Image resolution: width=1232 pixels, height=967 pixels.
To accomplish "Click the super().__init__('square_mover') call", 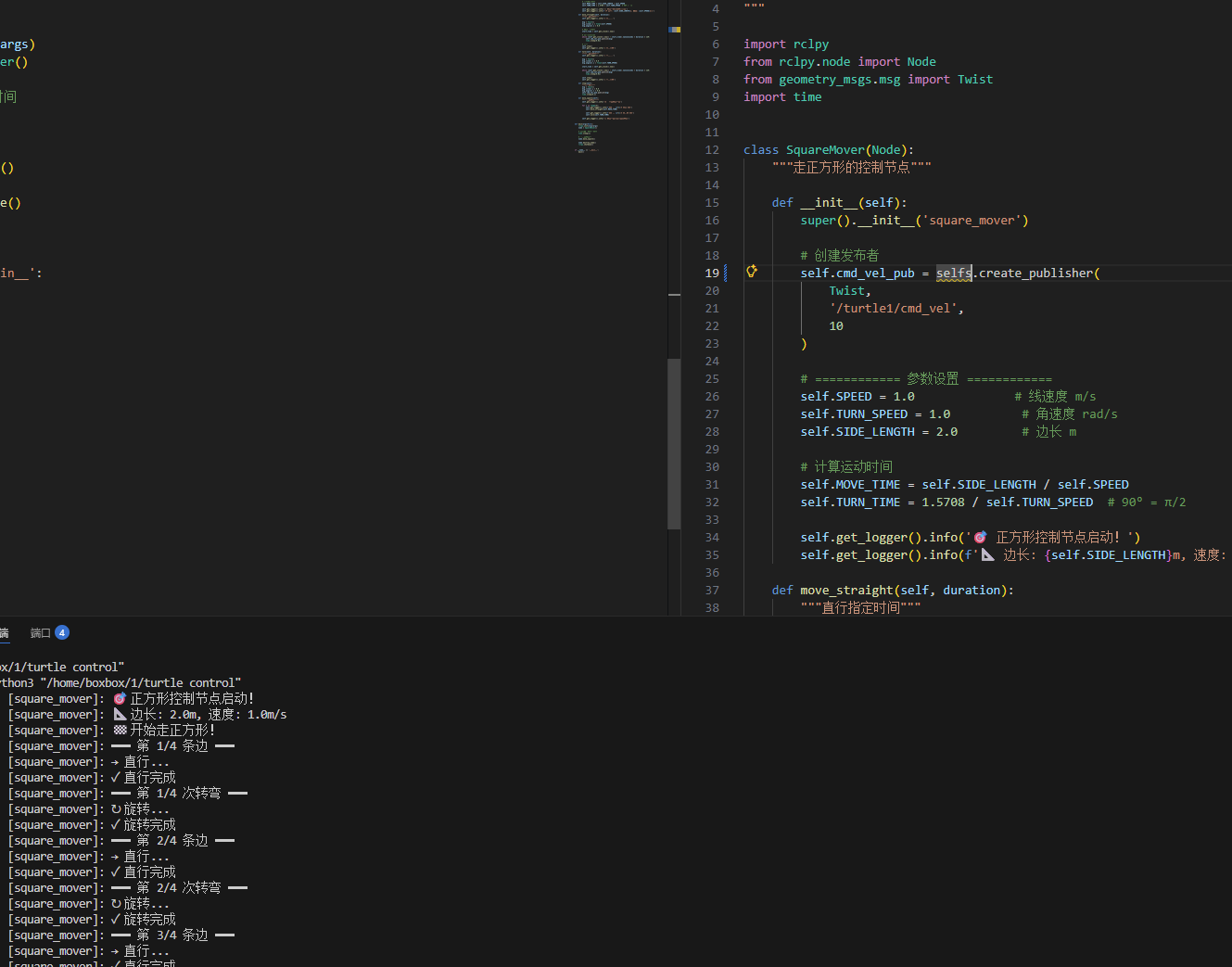I will pyautogui.click(x=915, y=221).
